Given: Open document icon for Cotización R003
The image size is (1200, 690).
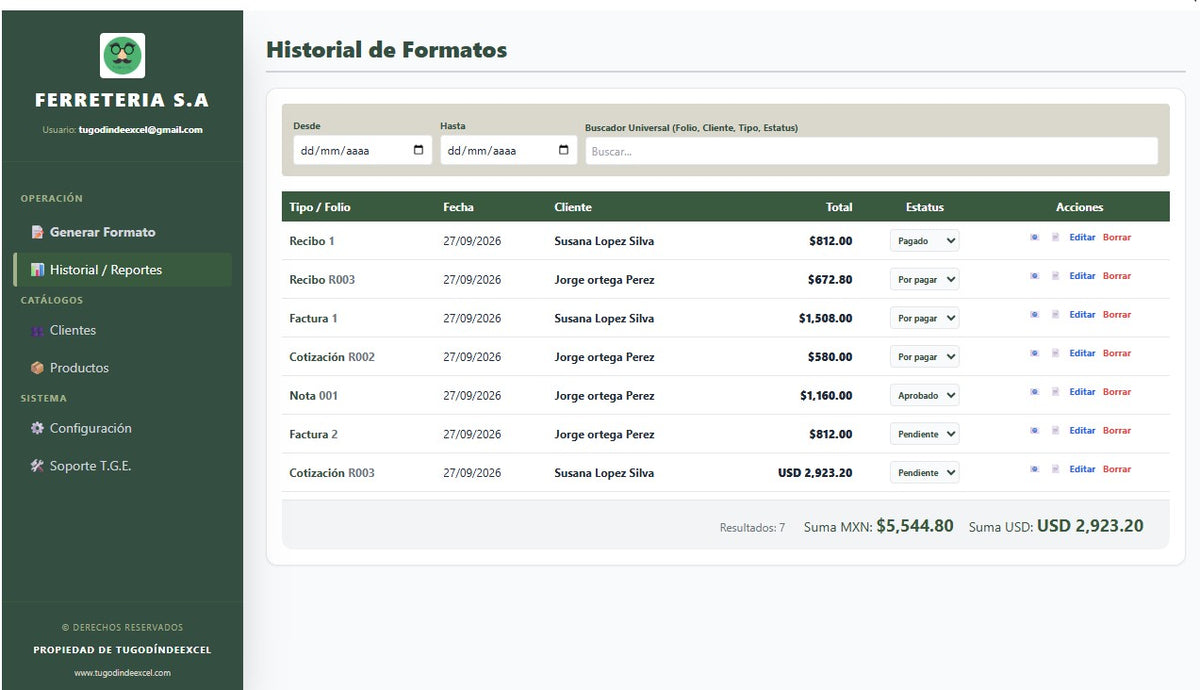Looking at the screenshot, I should pyautogui.click(x=1055, y=469).
